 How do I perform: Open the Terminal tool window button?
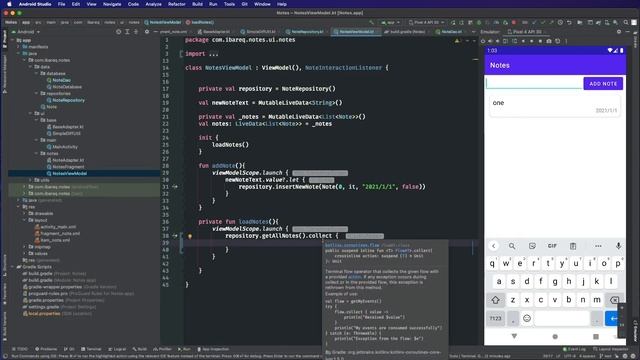point(91,349)
